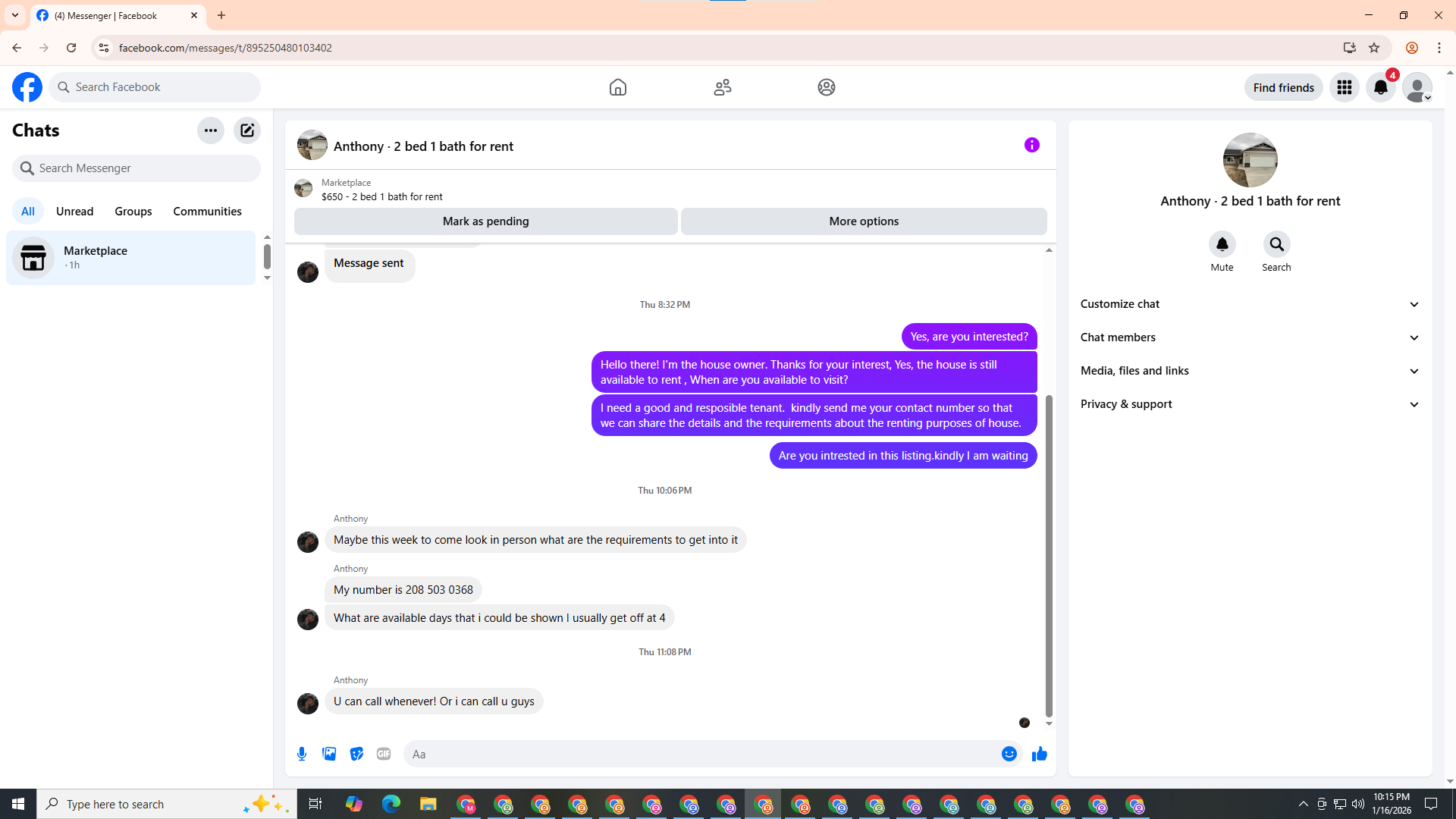Switch to the Communities tab
The image size is (1456, 819).
[x=207, y=212]
